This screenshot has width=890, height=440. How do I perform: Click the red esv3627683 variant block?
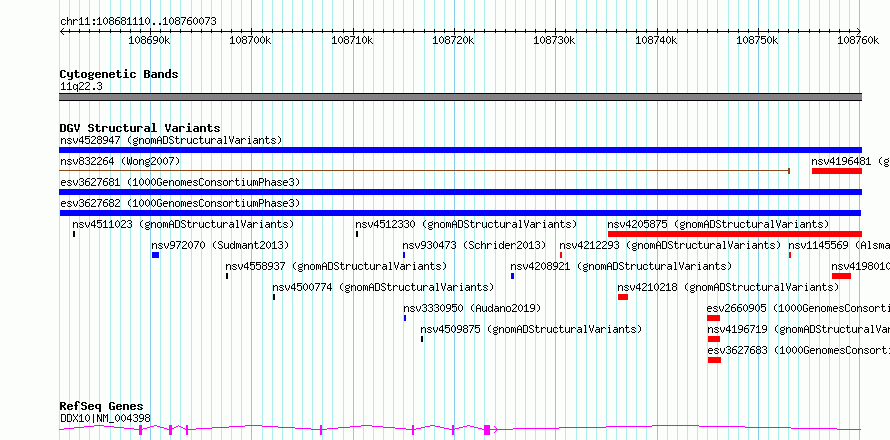coord(714,360)
